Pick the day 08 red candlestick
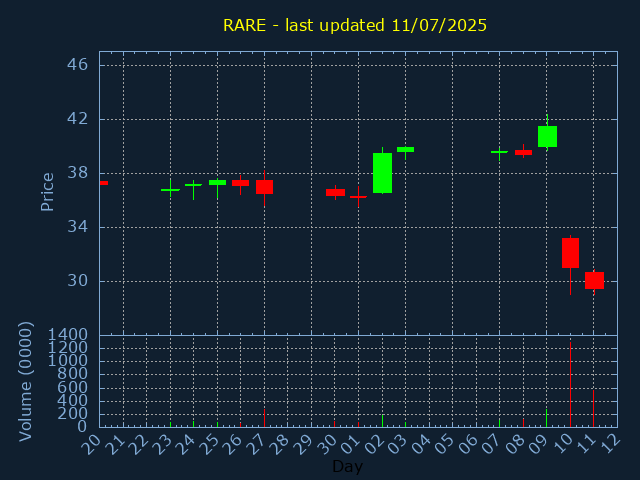This screenshot has width=640, height=480. click(523, 152)
